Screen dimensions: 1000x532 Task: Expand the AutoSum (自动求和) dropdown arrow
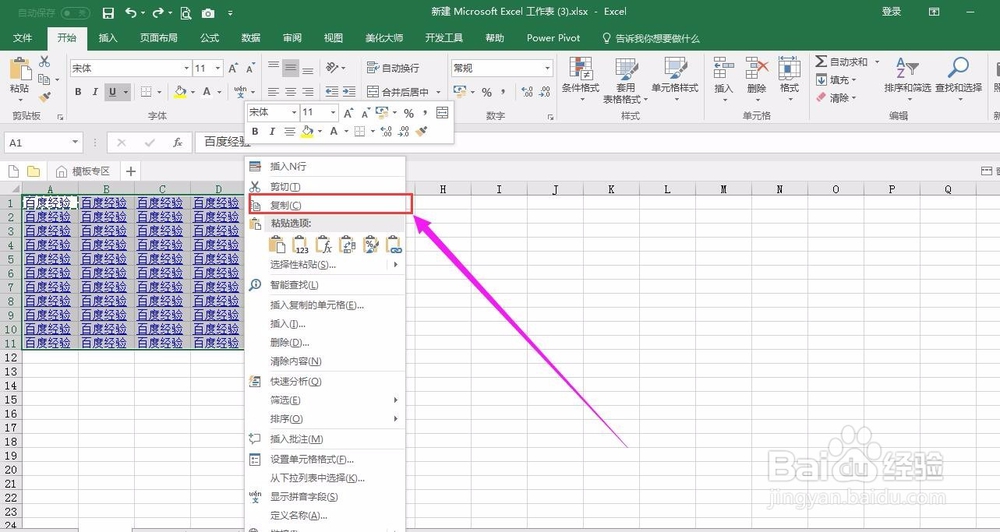(x=877, y=62)
